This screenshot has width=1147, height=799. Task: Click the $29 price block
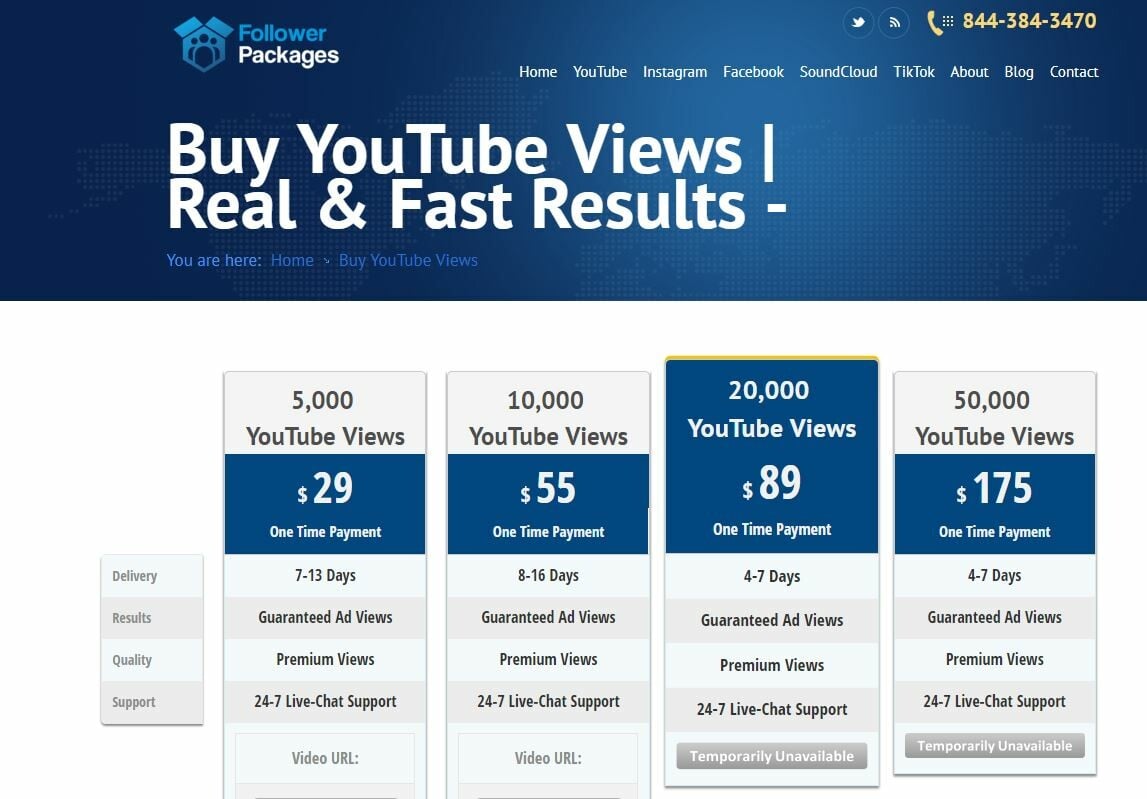coord(325,503)
